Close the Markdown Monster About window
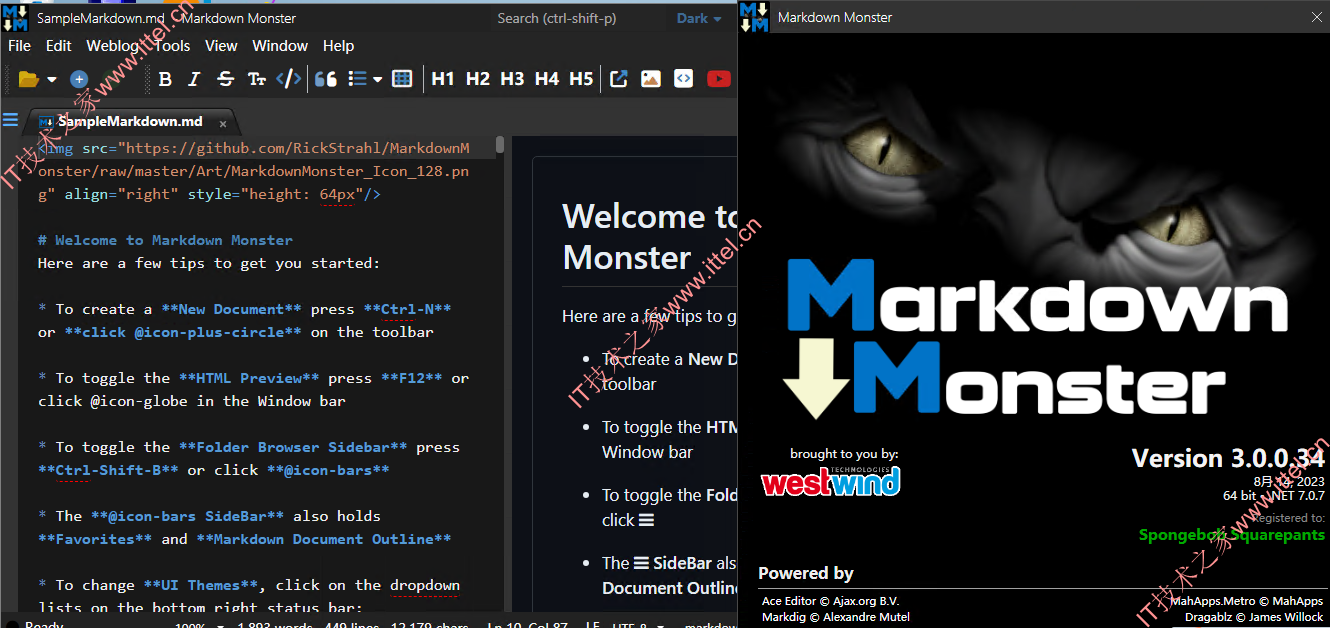This screenshot has width=1330, height=628. tap(1316, 17)
